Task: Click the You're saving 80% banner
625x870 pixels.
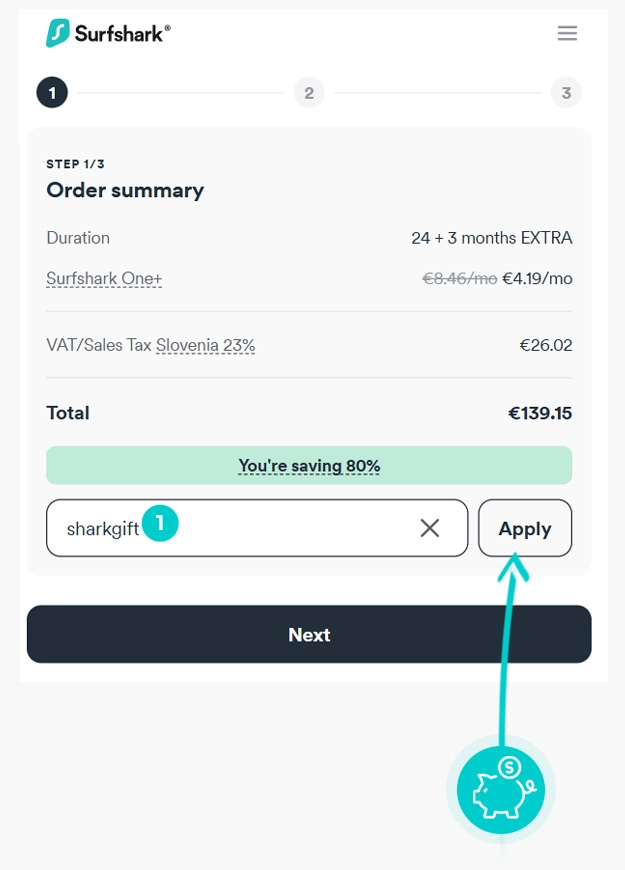Action: [309, 466]
